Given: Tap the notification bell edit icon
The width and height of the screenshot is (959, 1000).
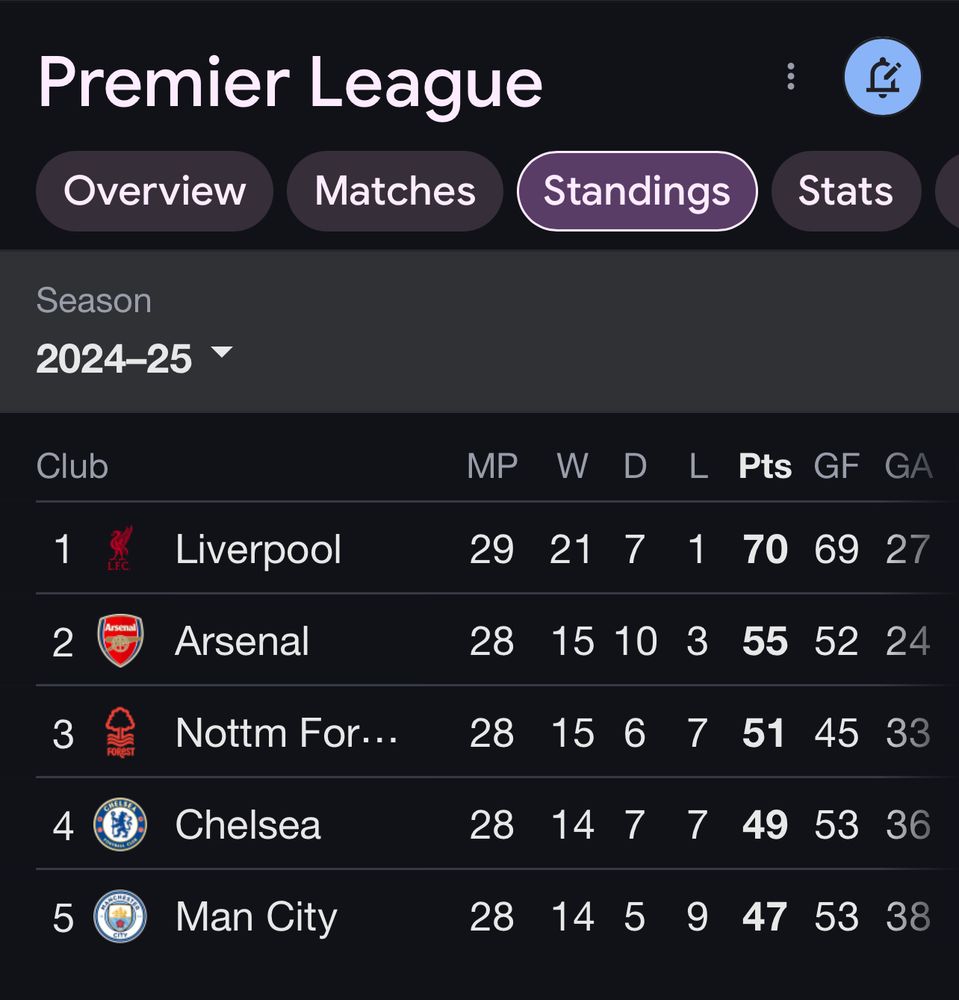Looking at the screenshot, I should coord(882,77).
